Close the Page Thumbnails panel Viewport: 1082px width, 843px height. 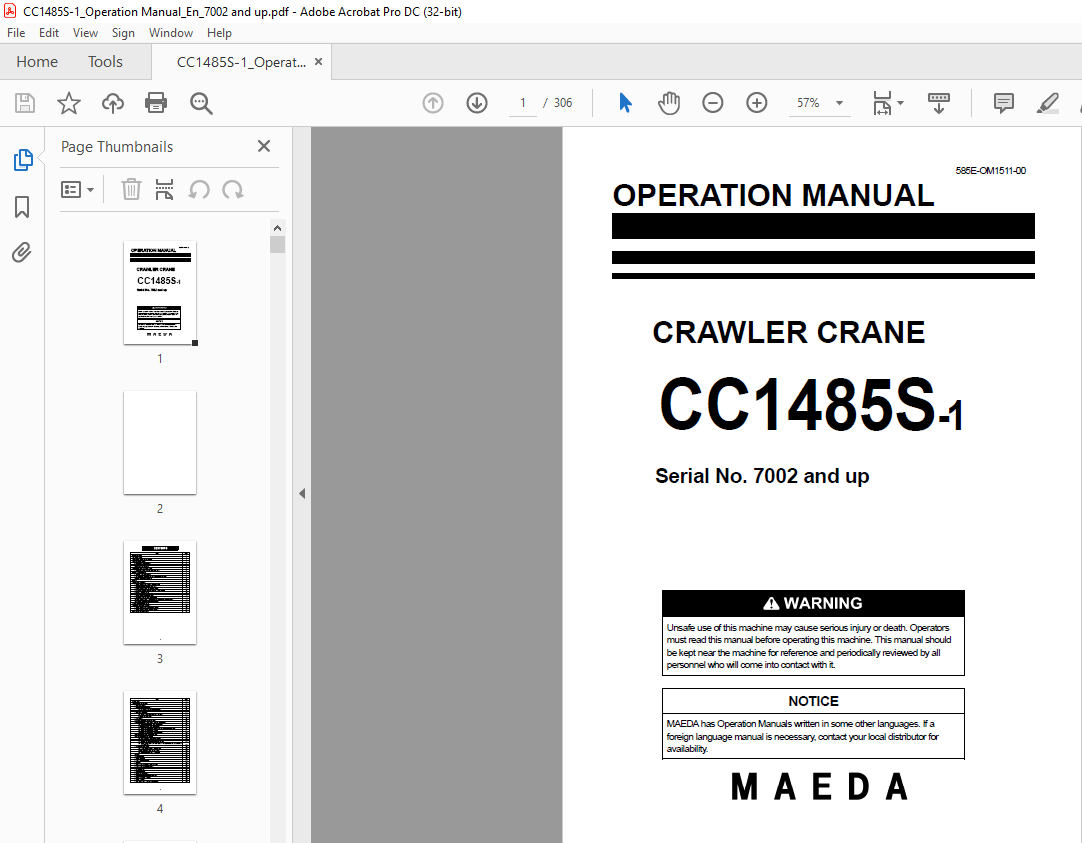point(264,146)
